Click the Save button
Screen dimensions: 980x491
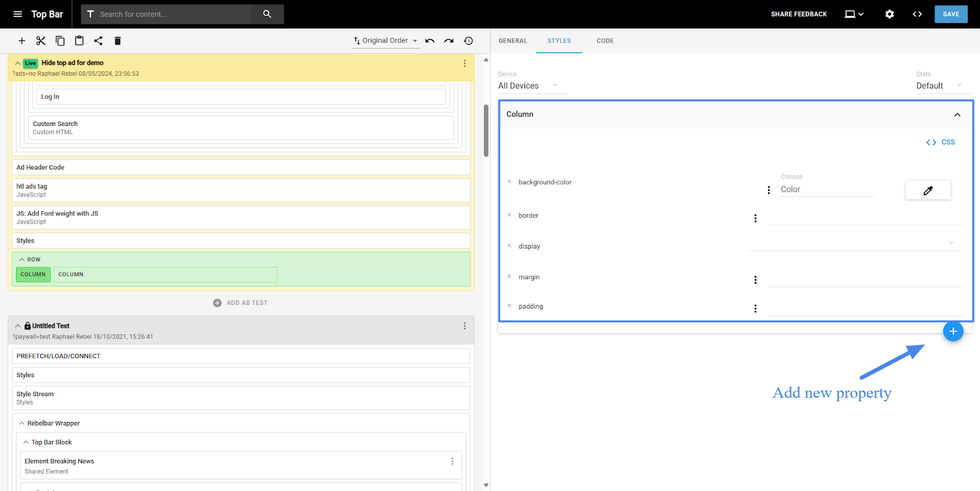tap(950, 14)
